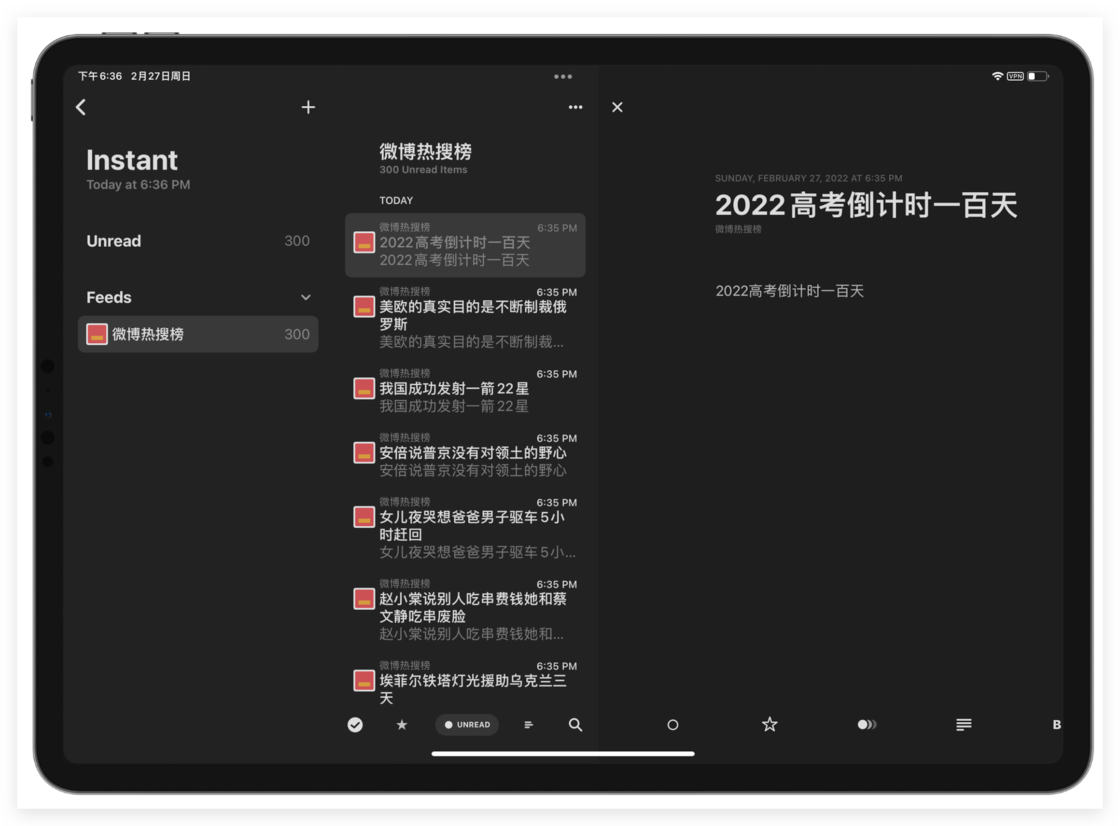
Task: Open the multitasking dots at top center
Action: [563, 76]
